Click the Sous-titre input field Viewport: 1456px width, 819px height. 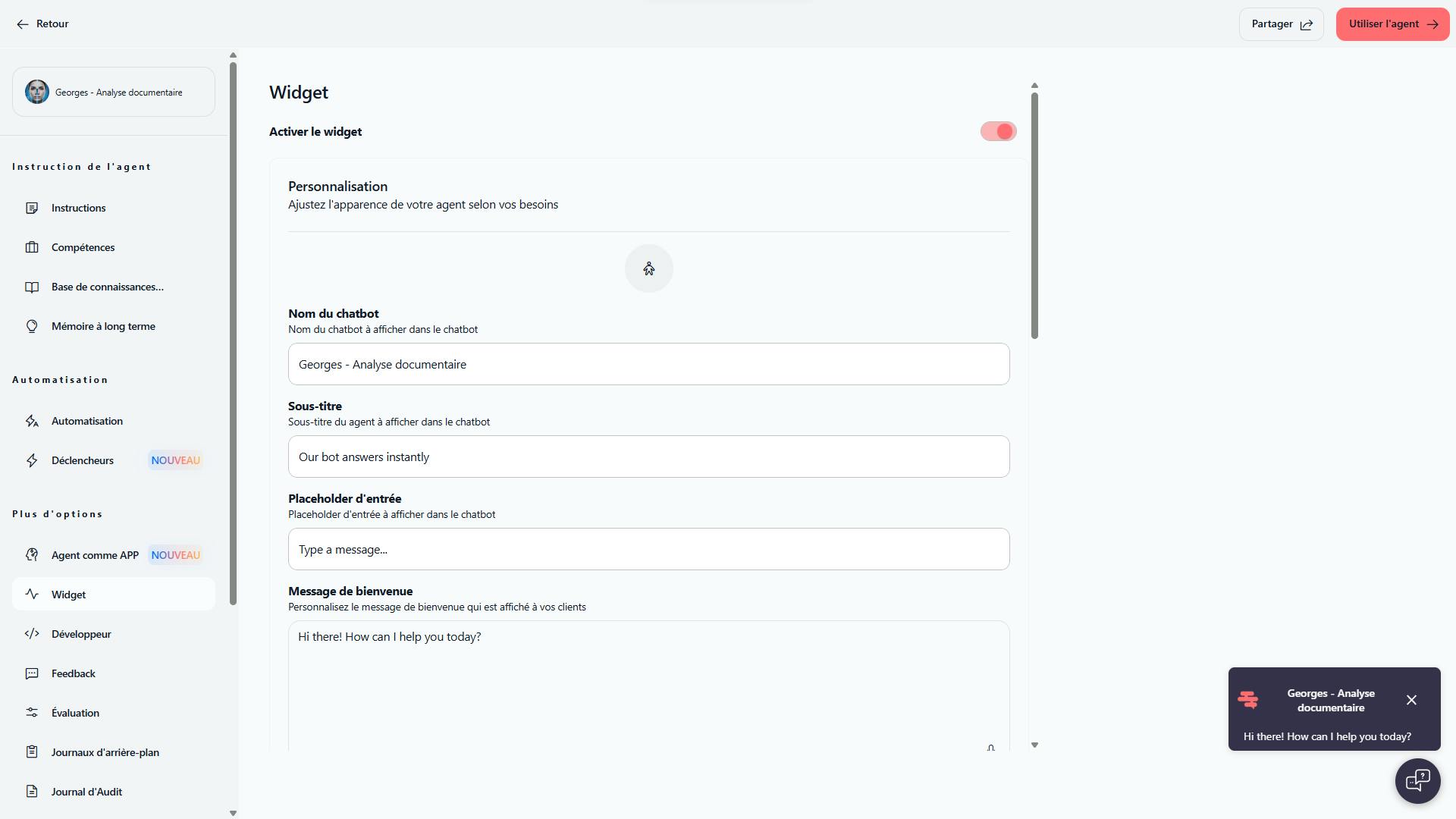point(648,457)
